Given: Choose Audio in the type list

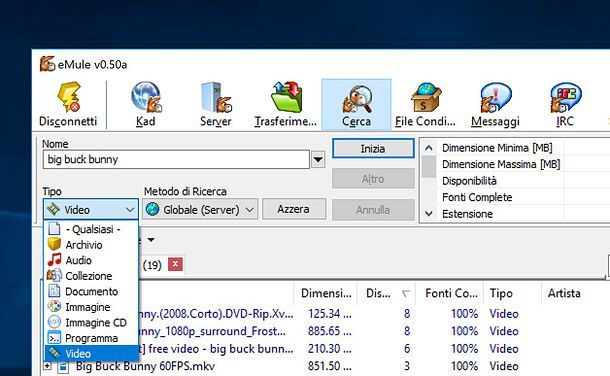Looking at the screenshot, I should click(x=91, y=260).
